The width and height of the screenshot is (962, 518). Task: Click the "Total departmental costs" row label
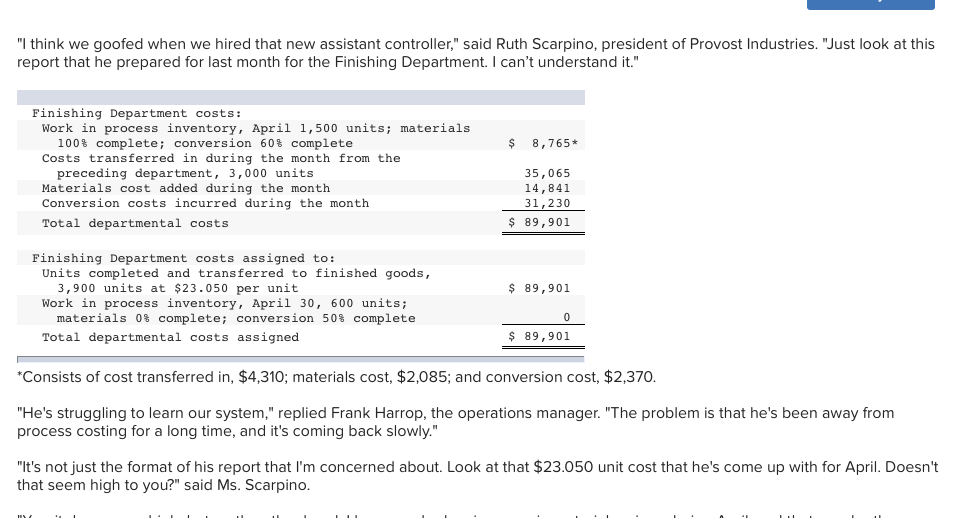click(135, 223)
